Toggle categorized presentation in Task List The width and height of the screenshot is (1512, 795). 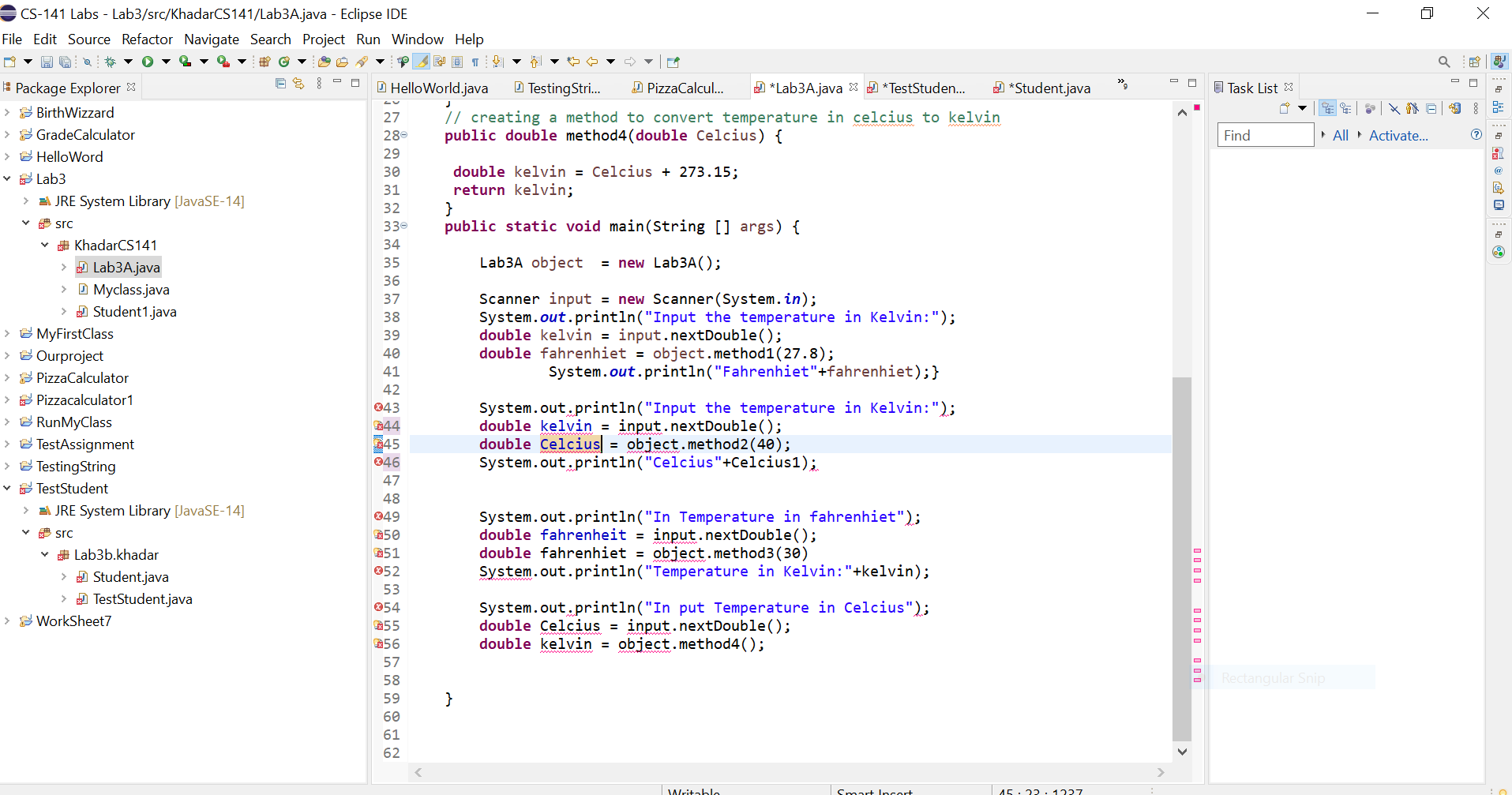click(x=1329, y=109)
